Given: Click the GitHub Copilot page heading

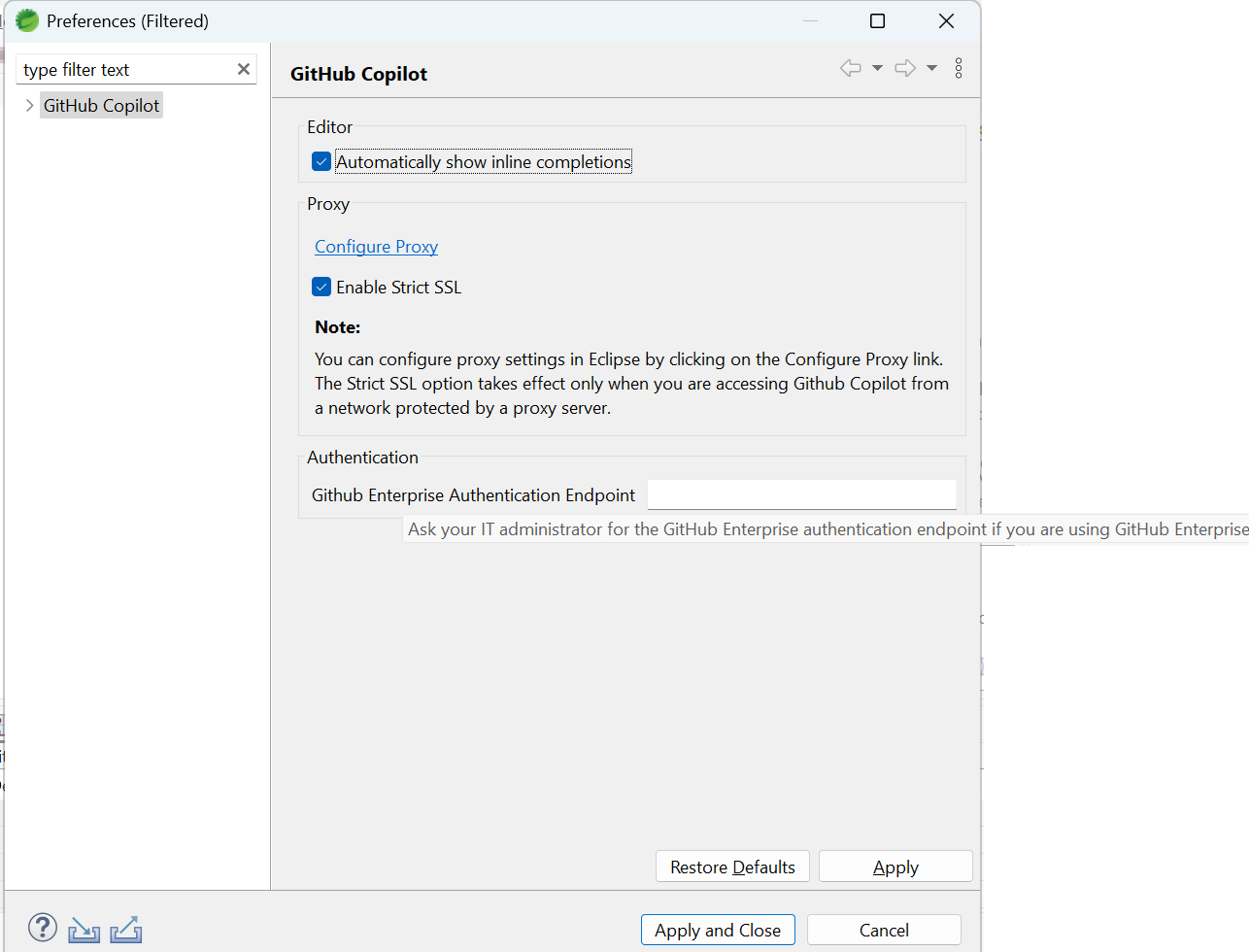Looking at the screenshot, I should pos(358,74).
